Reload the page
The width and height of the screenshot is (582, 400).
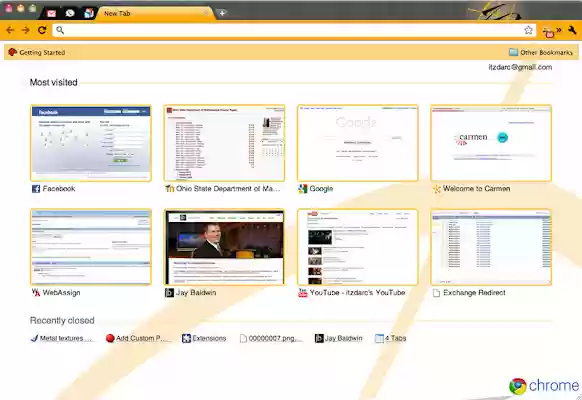42,30
